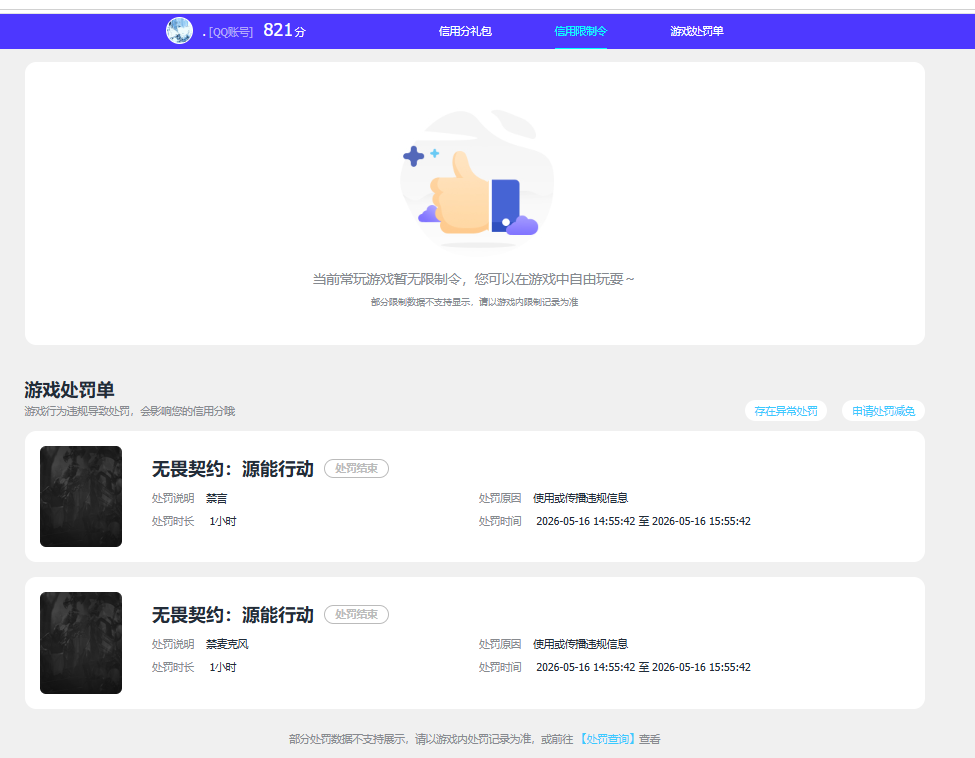Screen dimensions: 975x758
Task: Click the 游戏行为违规导致处罚 subtitle text
Action: click(129, 411)
